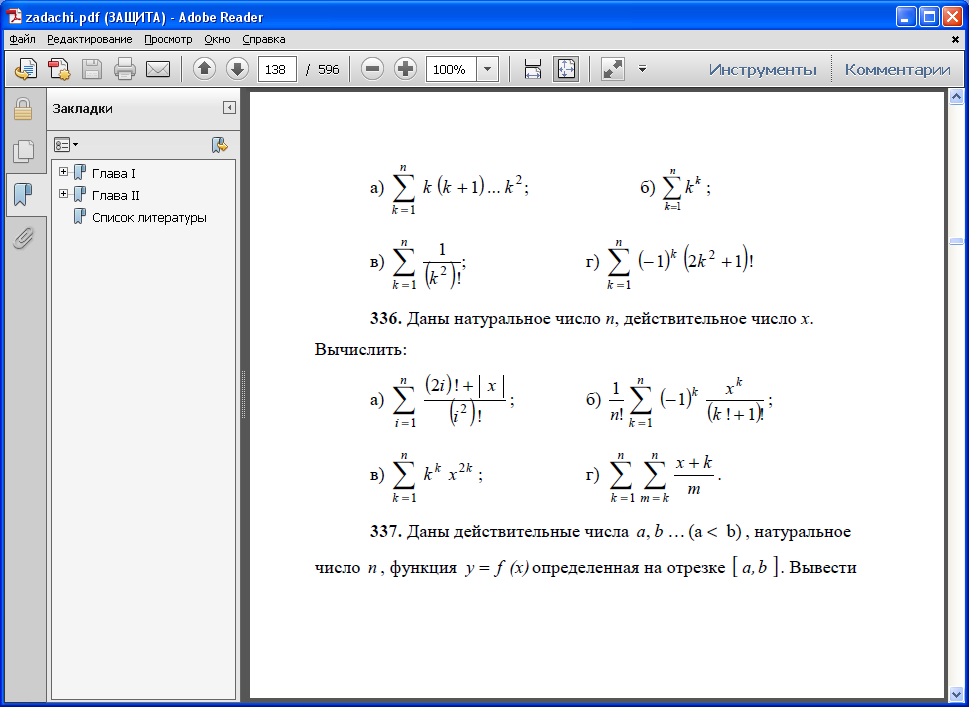969x707 pixels.
Task: Open the attachments paperclip panel
Action: [x=23, y=237]
